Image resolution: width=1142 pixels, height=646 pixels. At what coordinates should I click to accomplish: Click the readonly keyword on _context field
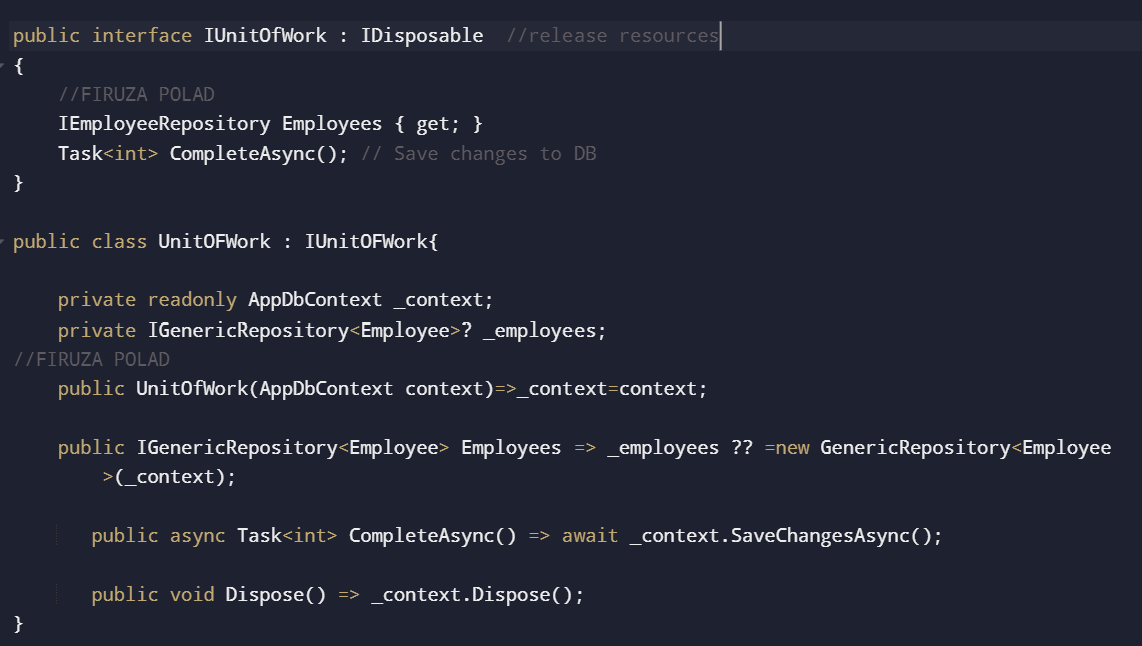point(192,300)
